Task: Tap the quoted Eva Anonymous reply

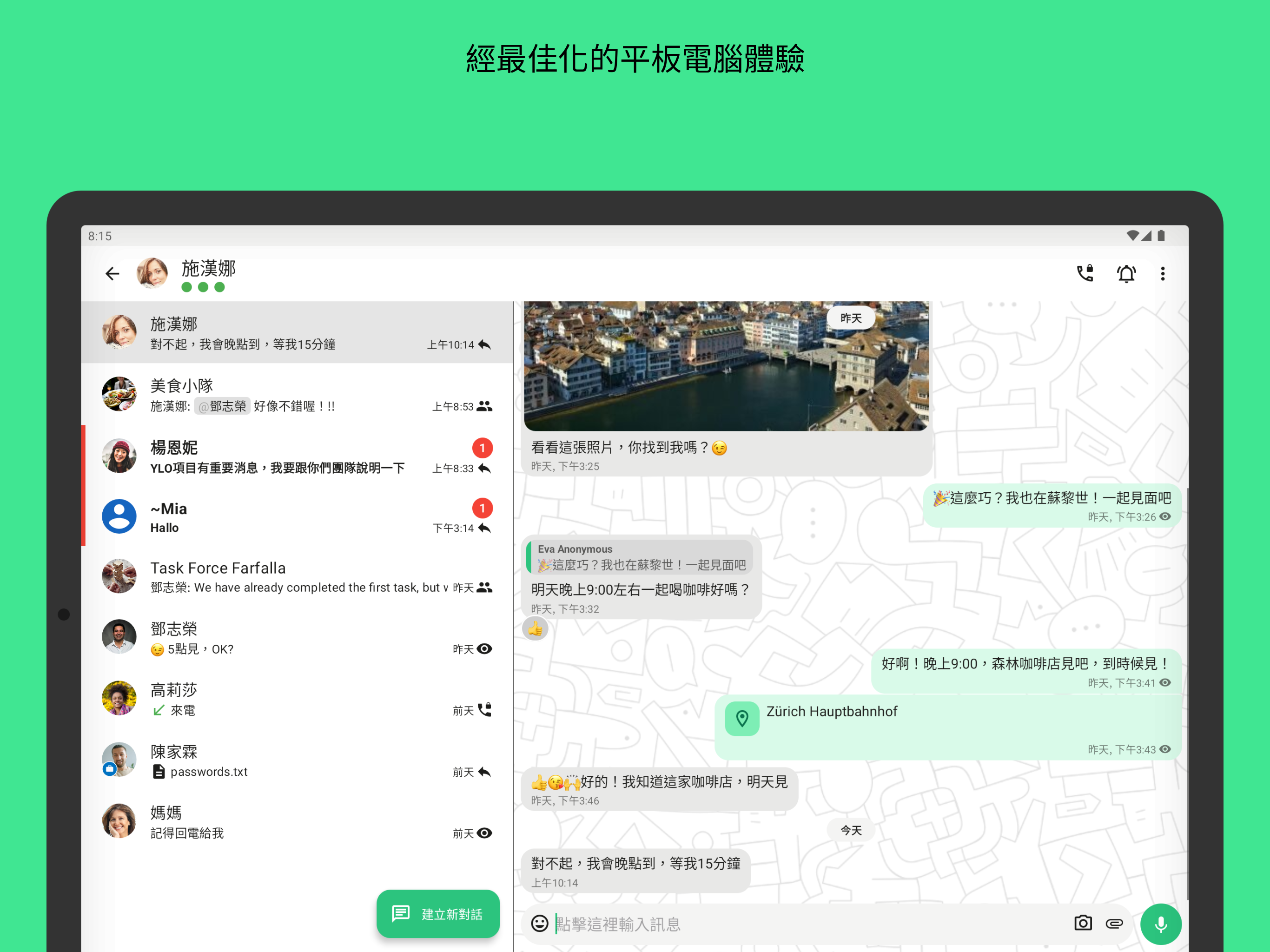Action: 640,557
